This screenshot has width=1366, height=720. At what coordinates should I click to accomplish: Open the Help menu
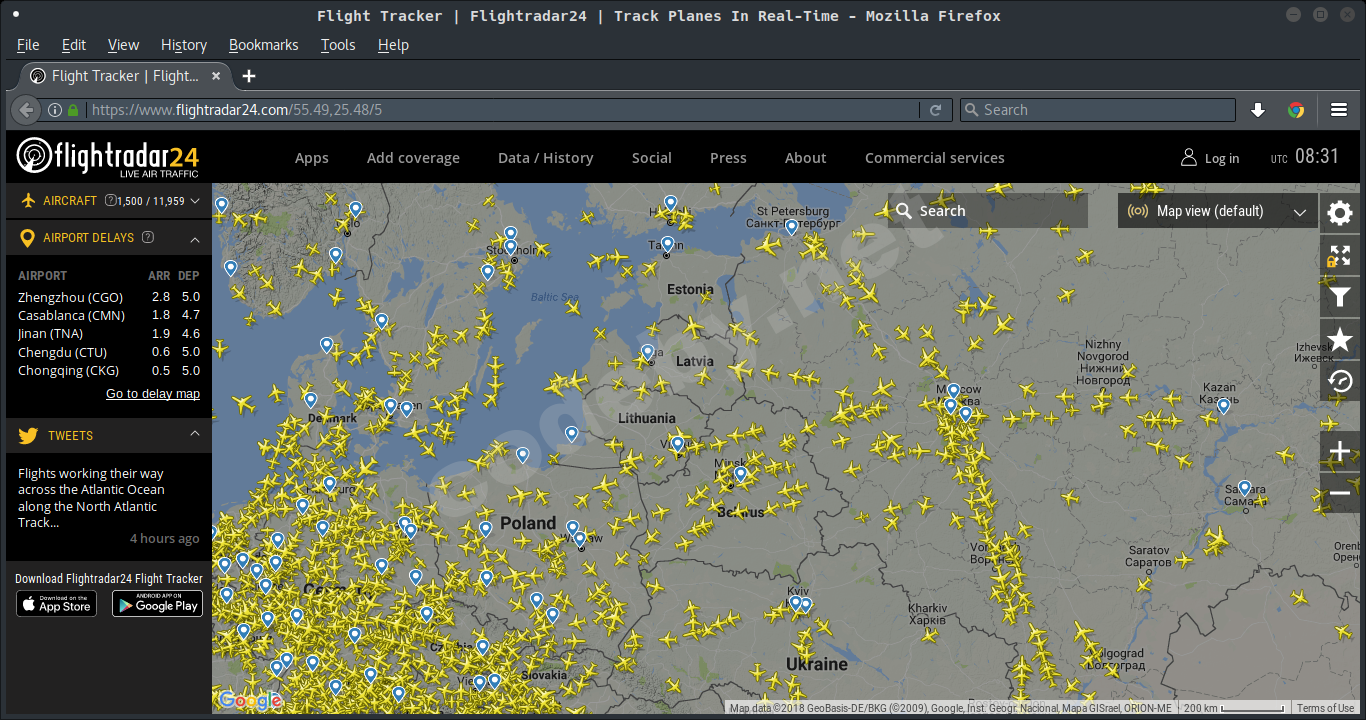click(393, 45)
